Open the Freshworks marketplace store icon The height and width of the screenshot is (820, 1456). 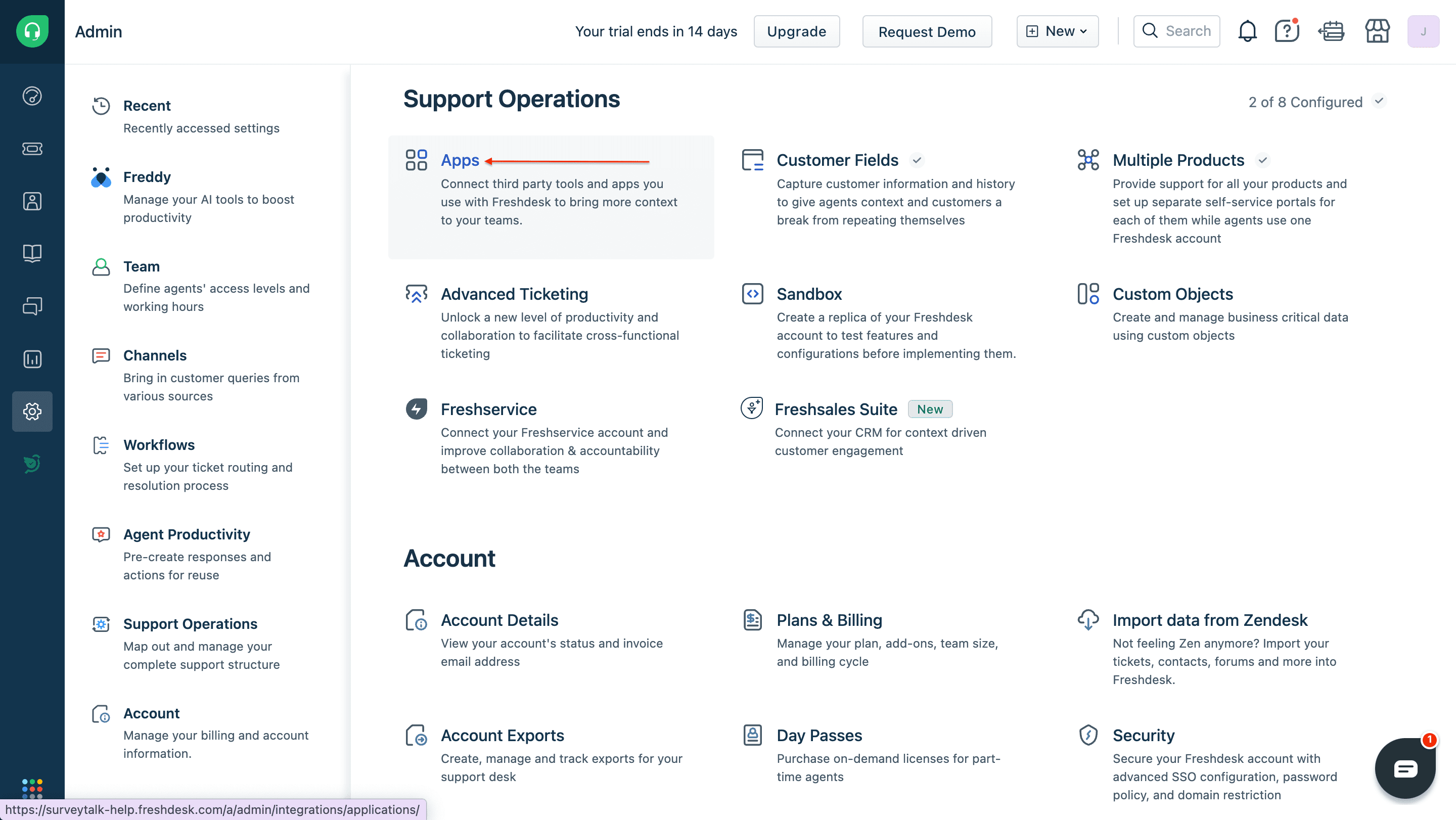pos(1377,31)
